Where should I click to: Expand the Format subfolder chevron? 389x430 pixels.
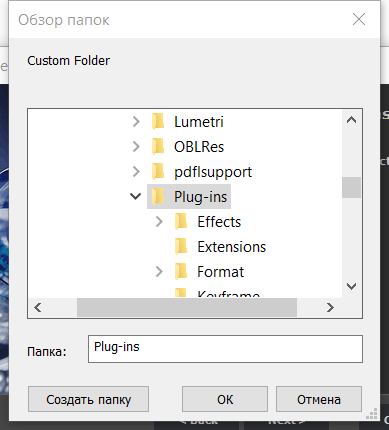[159, 272]
